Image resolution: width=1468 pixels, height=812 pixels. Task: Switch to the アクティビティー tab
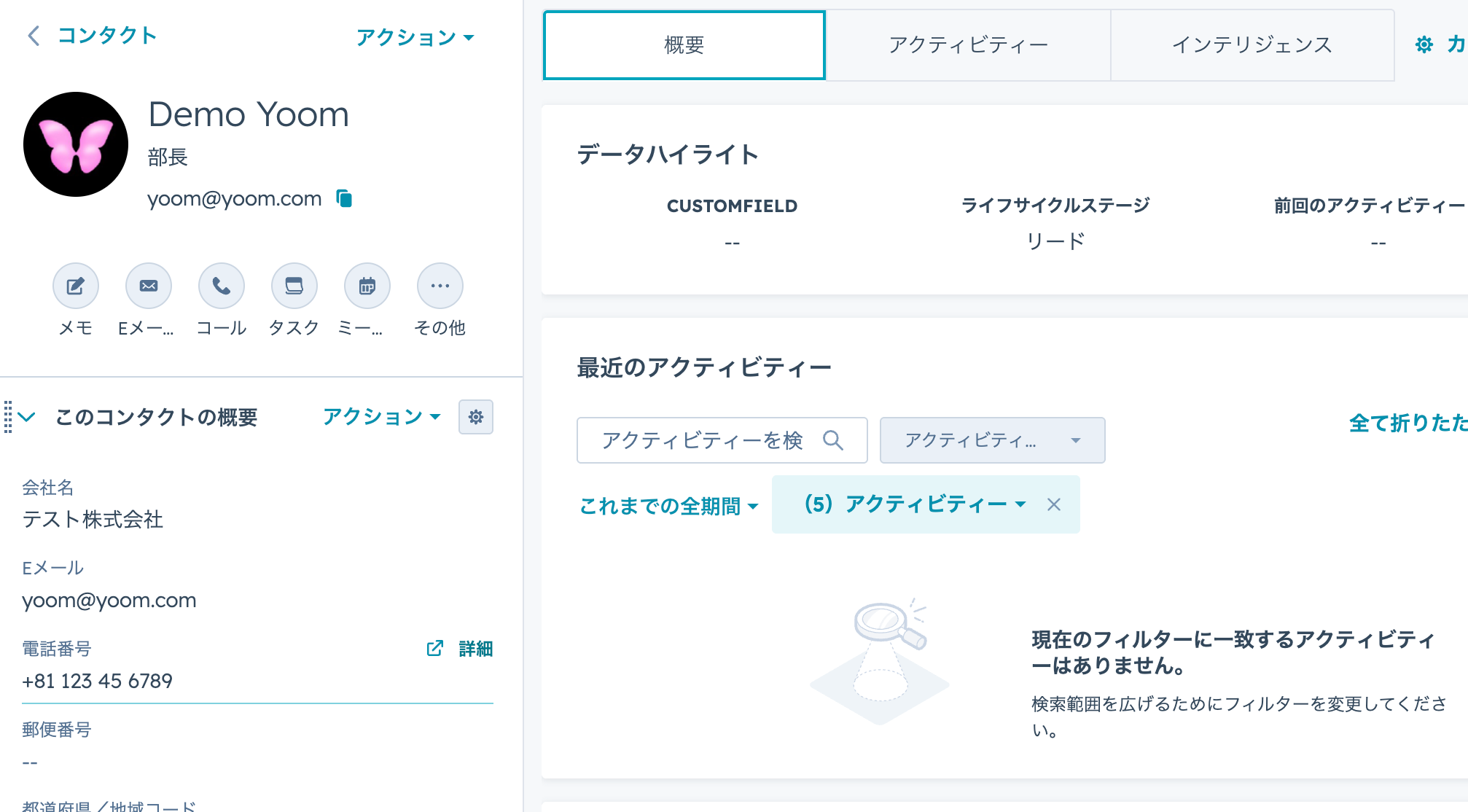click(968, 45)
